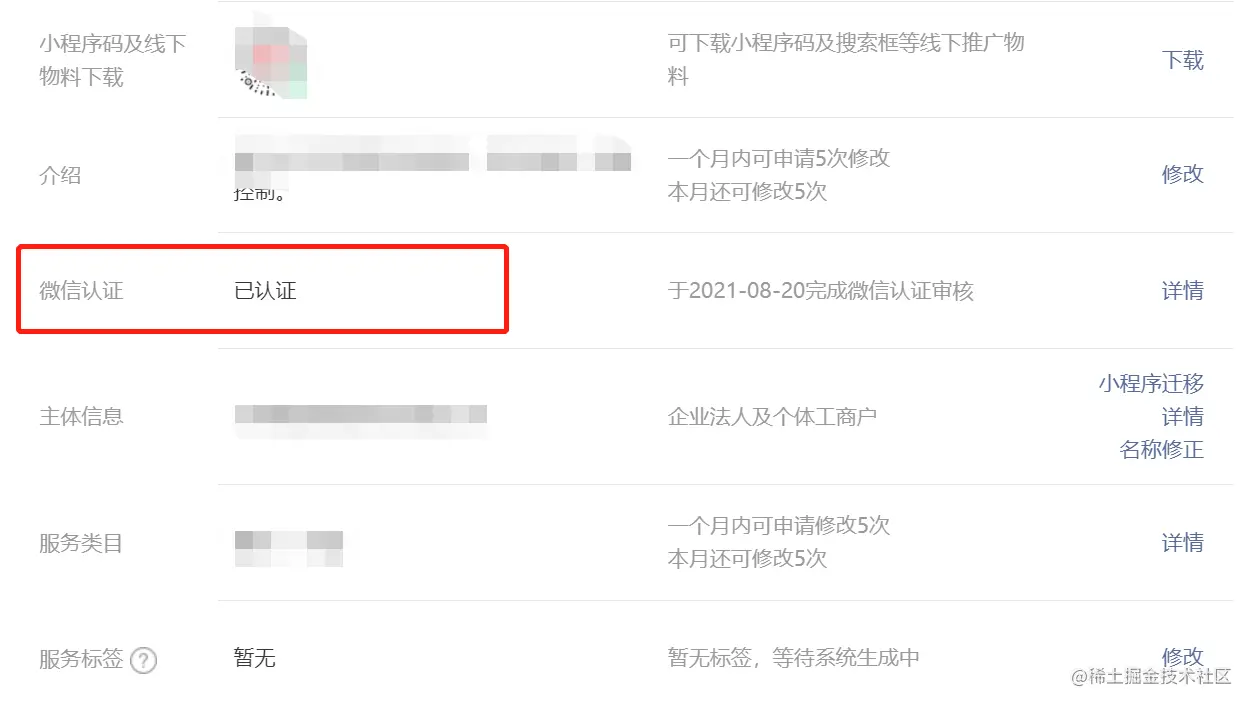The height and width of the screenshot is (707, 1252).
Task: Open 下载 link for mini program code materials
Action: tap(1182, 60)
